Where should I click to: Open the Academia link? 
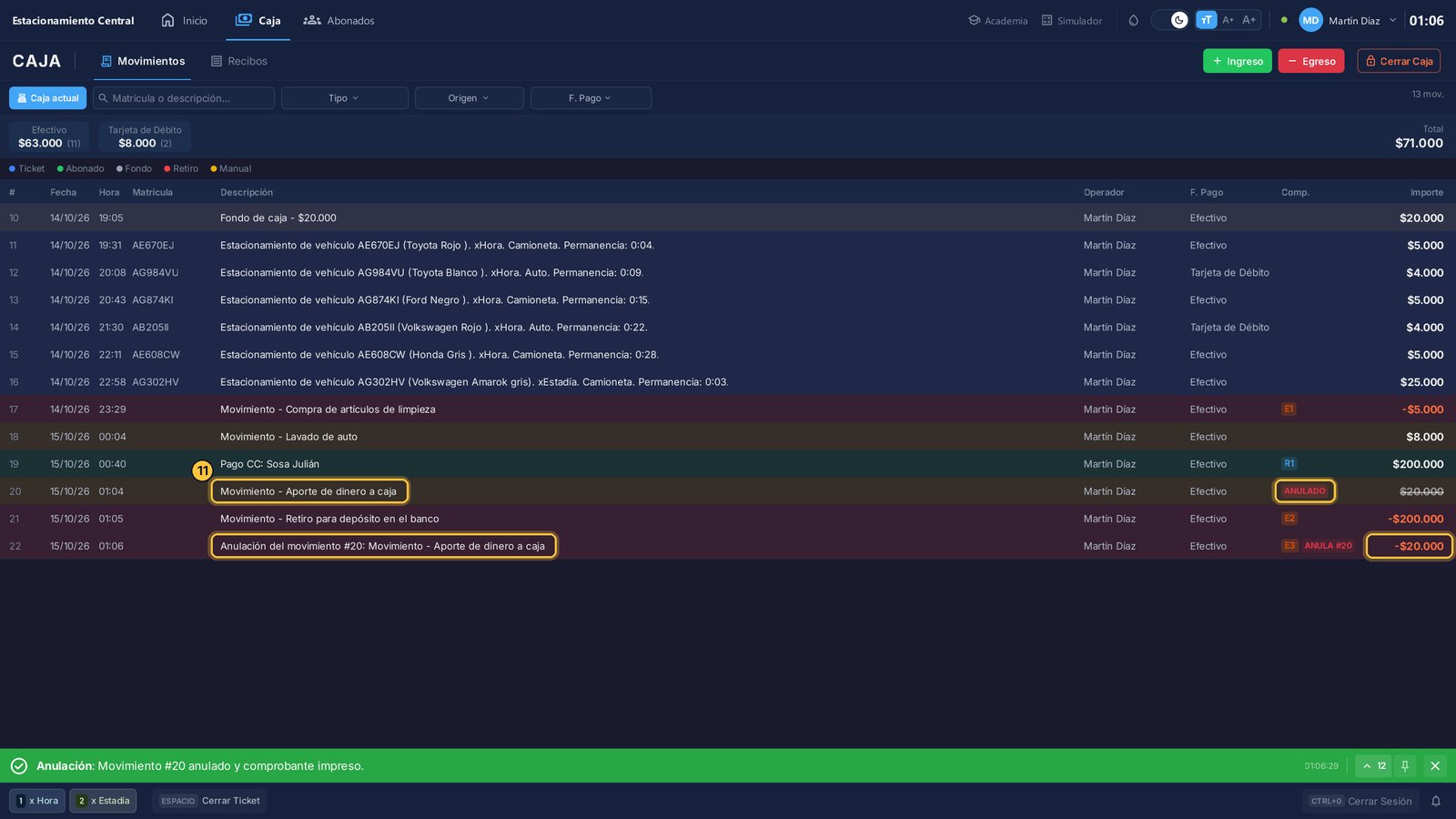coord(998,20)
